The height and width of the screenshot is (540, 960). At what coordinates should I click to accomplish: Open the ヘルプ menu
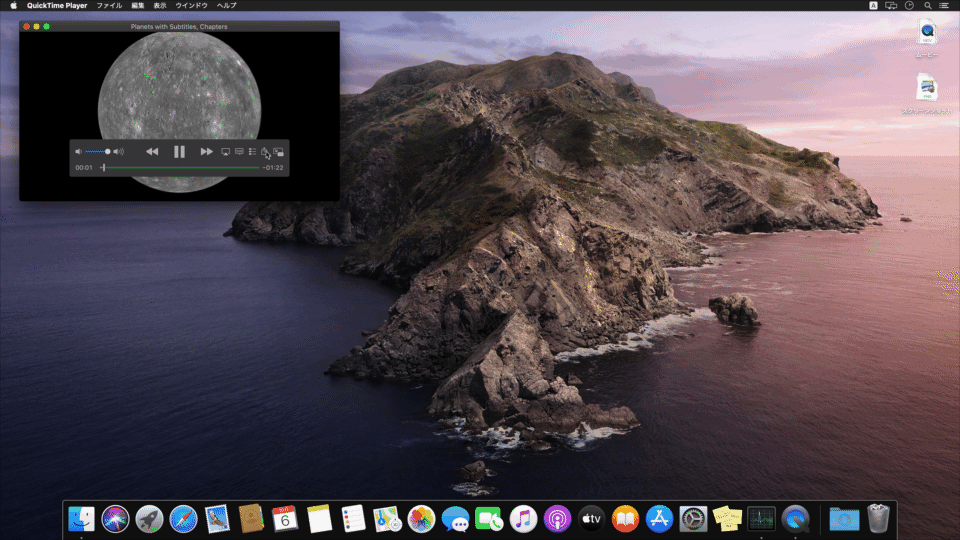point(227,6)
